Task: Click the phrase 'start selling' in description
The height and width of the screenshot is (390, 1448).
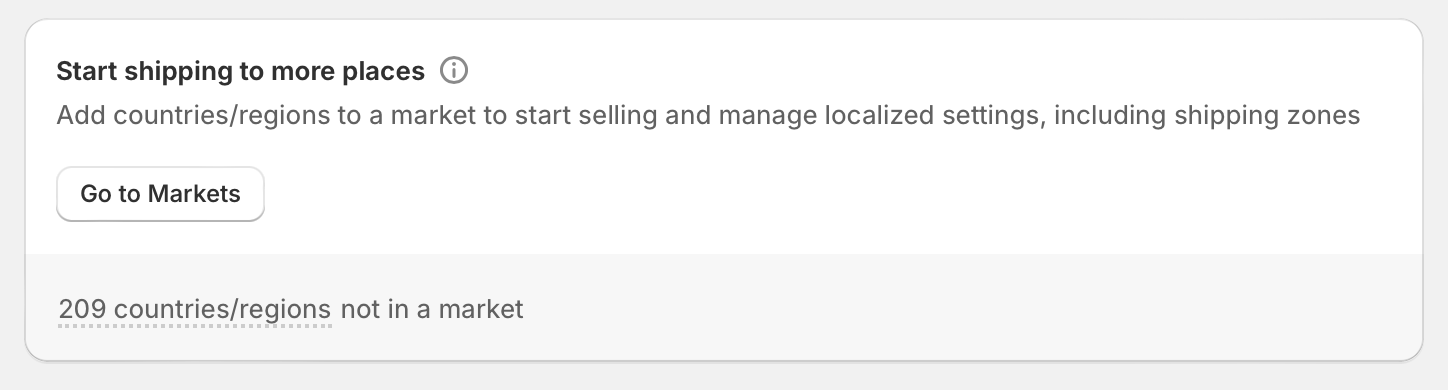Action: [584, 116]
